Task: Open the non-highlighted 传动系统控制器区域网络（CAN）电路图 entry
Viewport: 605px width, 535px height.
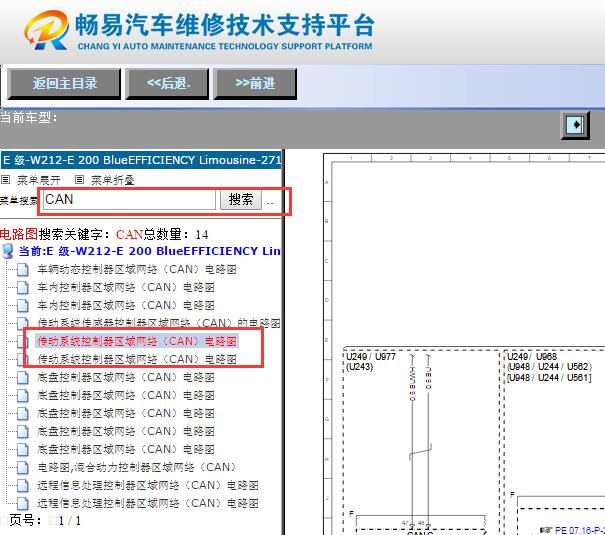Action: pyautogui.click(x=137, y=359)
